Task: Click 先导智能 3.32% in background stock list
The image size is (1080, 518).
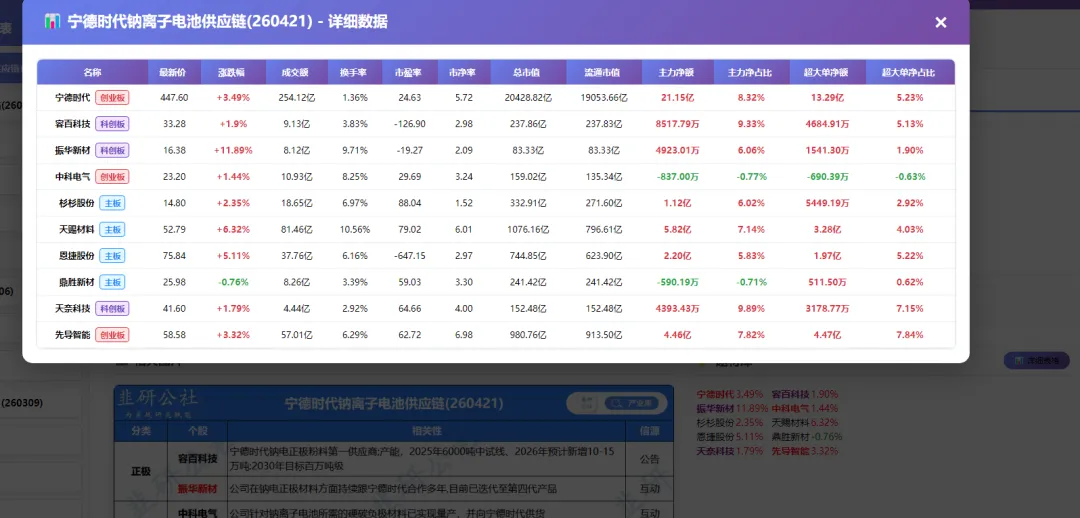Action: click(805, 451)
